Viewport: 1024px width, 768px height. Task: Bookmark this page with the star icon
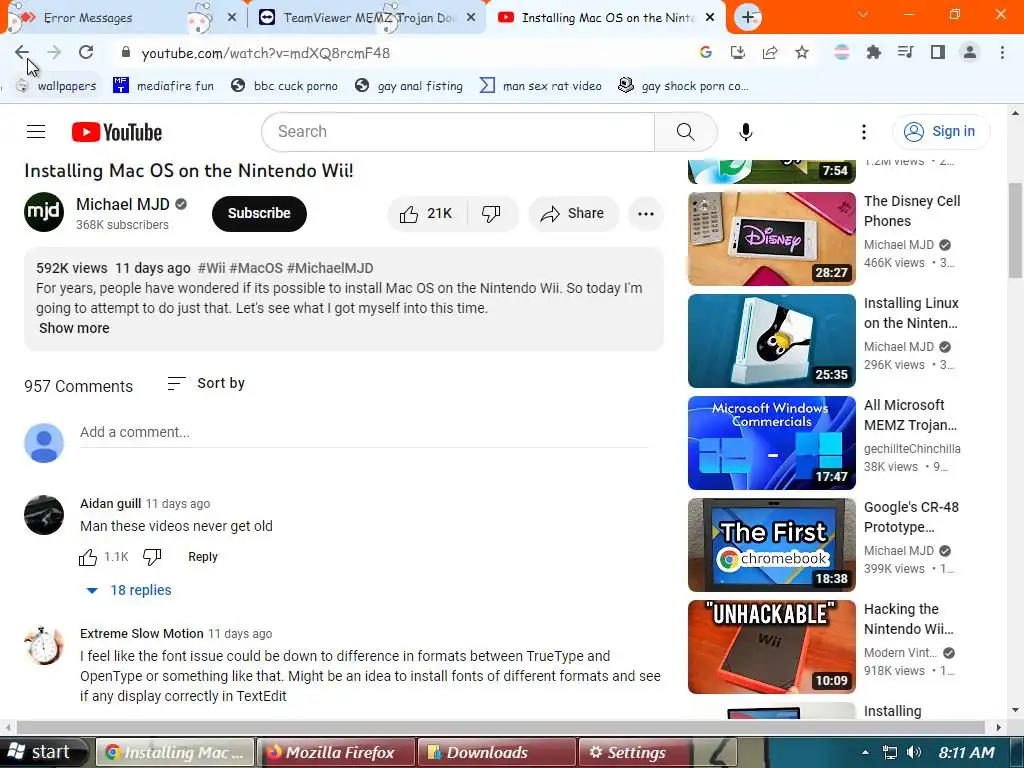coord(802,52)
